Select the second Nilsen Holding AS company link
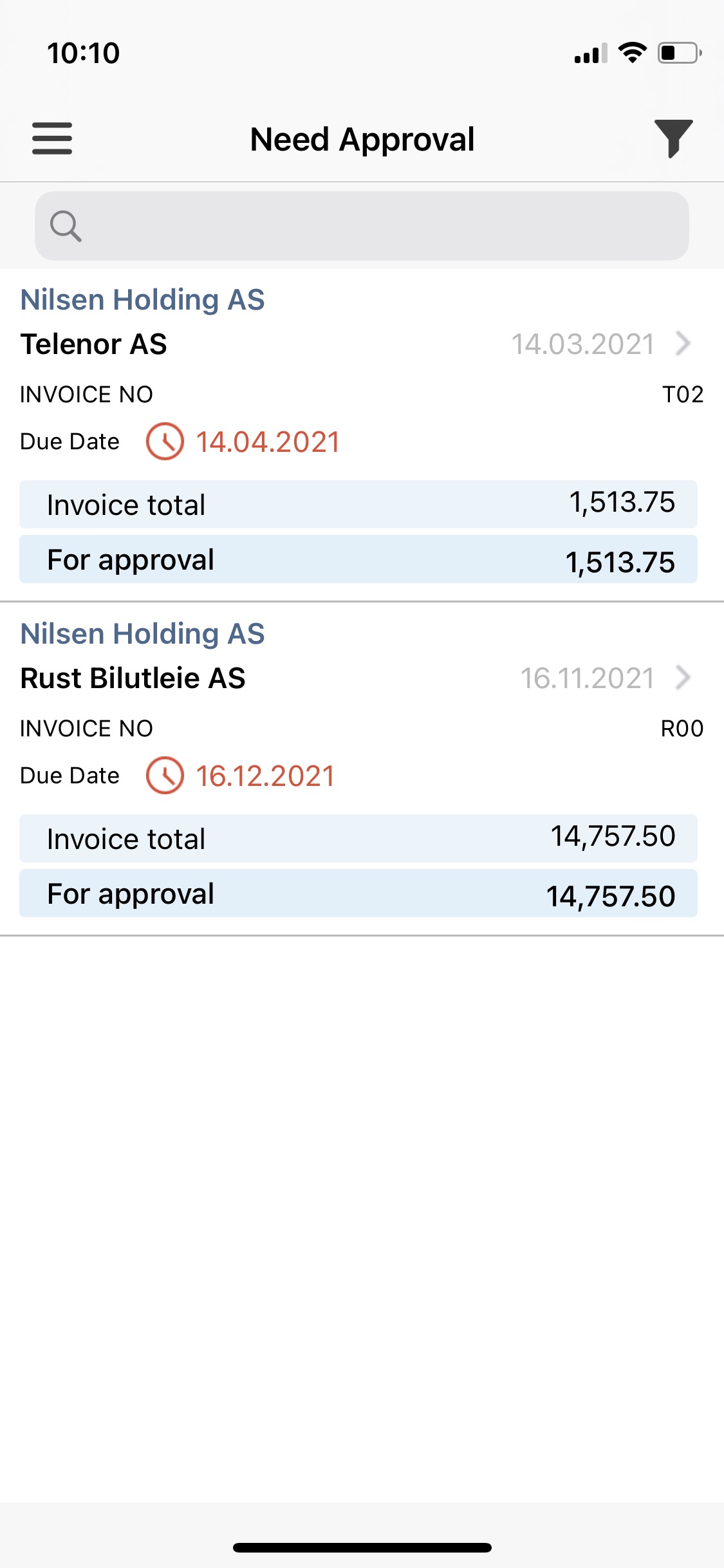This screenshot has height=1568, width=724. point(142,634)
